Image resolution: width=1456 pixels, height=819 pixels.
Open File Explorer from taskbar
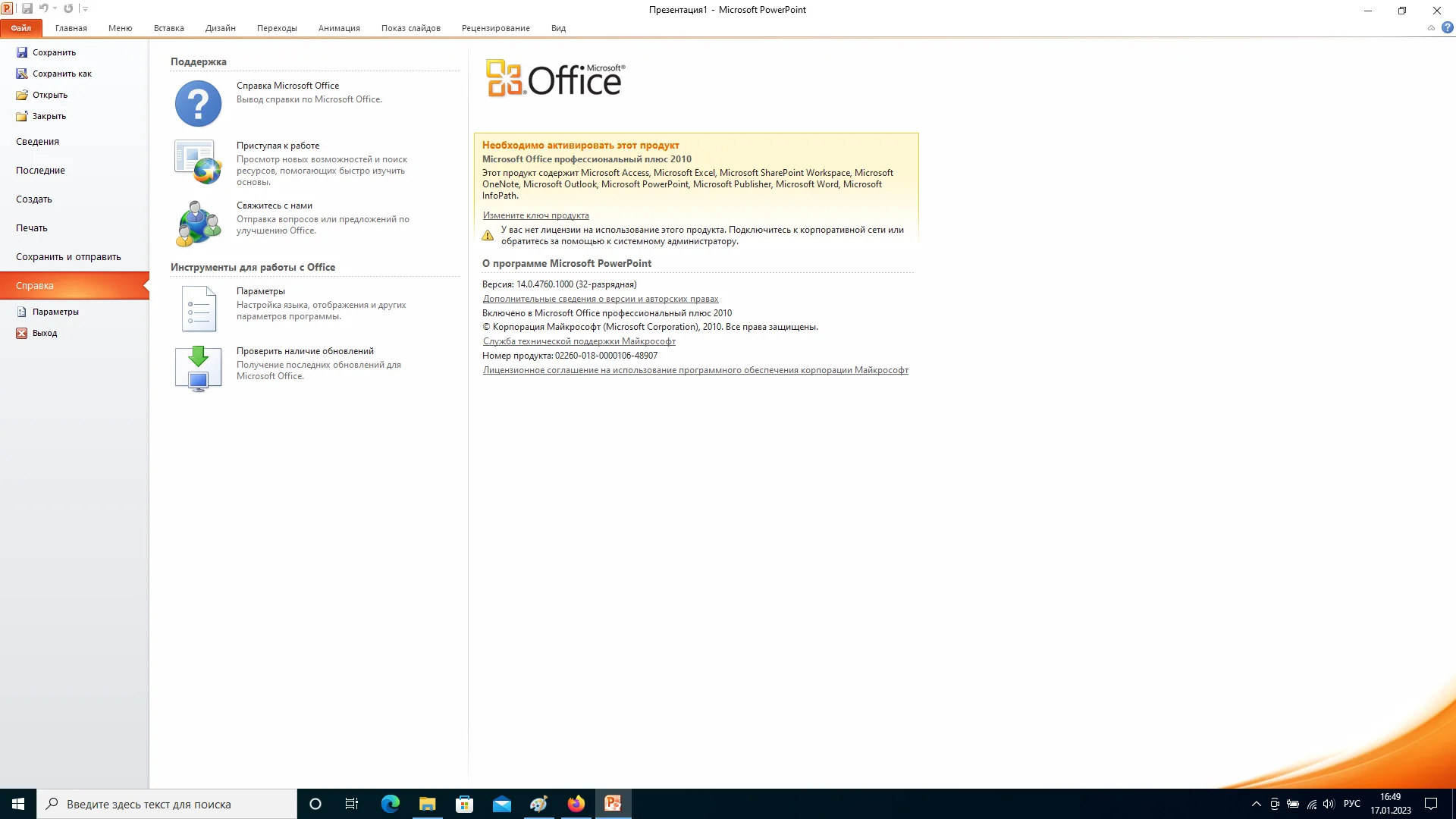click(x=427, y=804)
